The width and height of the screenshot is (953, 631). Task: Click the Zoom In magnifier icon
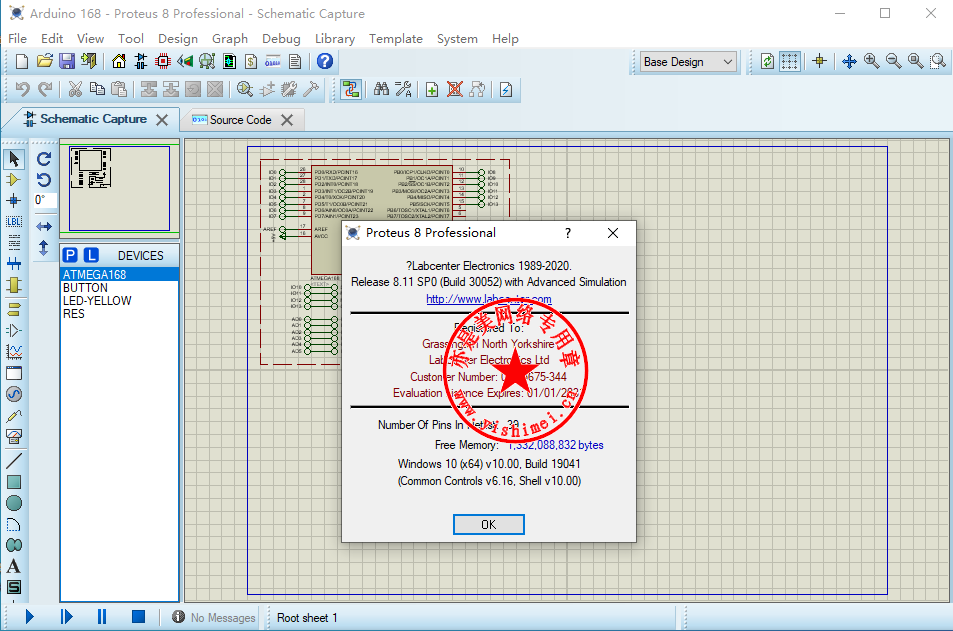[872, 61]
